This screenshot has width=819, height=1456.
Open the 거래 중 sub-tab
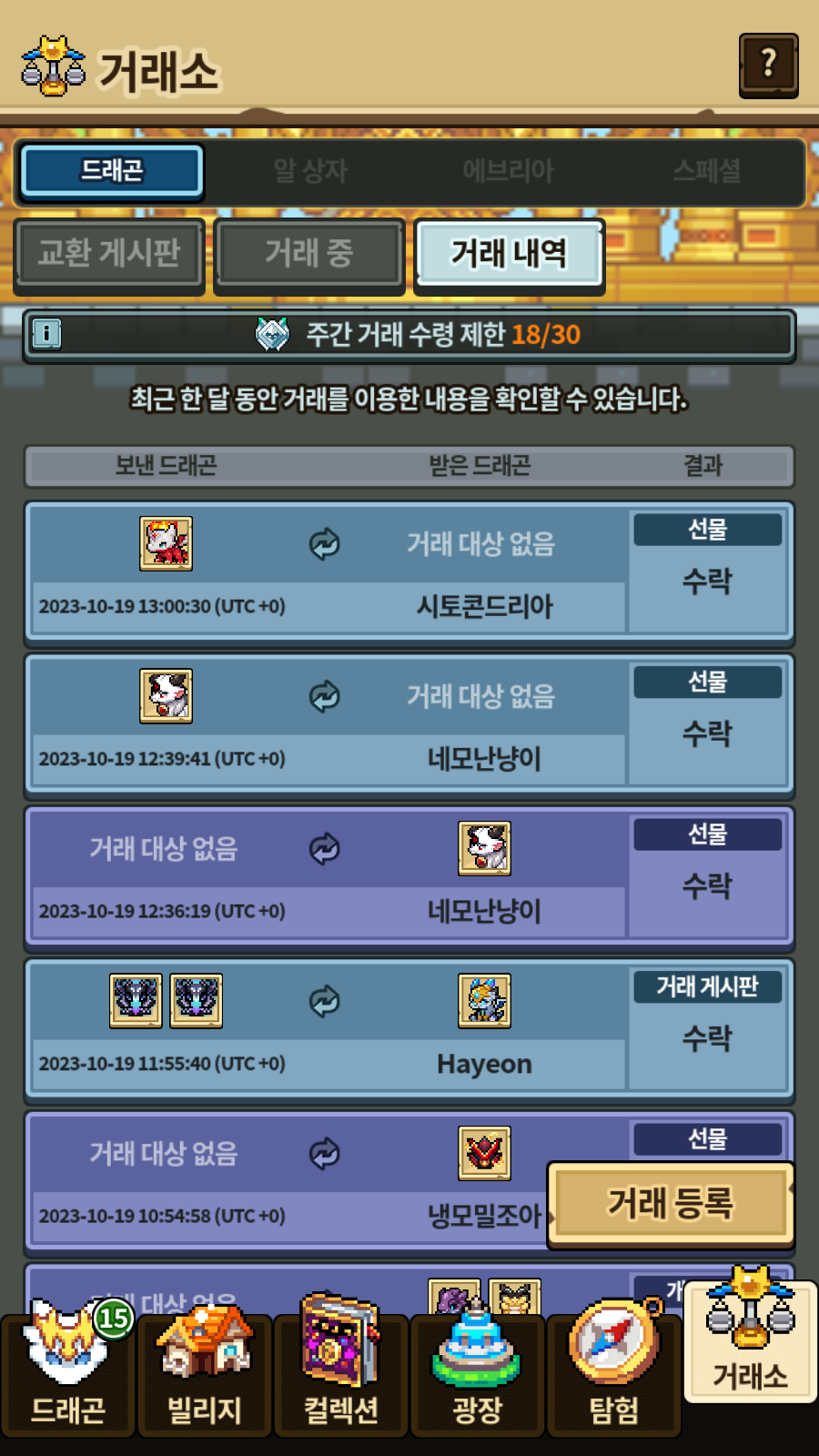click(309, 253)
